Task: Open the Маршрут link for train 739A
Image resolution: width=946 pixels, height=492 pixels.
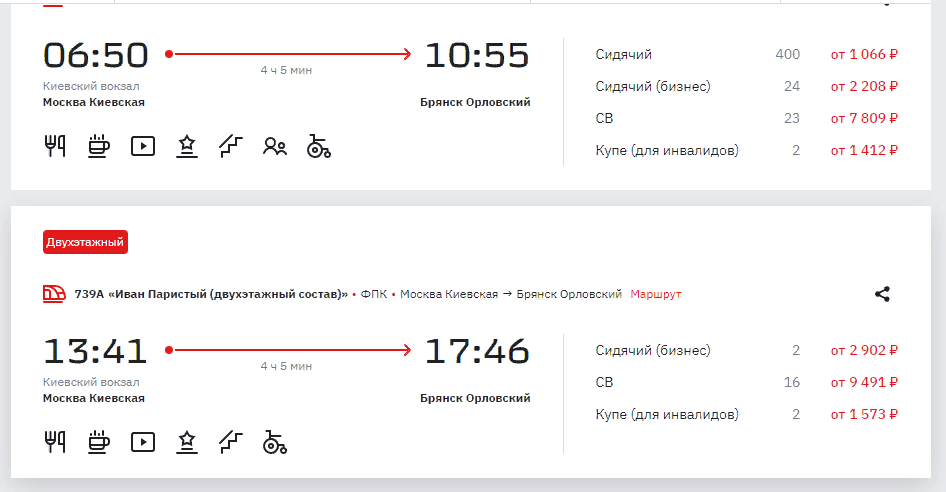Action: pos(655,294)
